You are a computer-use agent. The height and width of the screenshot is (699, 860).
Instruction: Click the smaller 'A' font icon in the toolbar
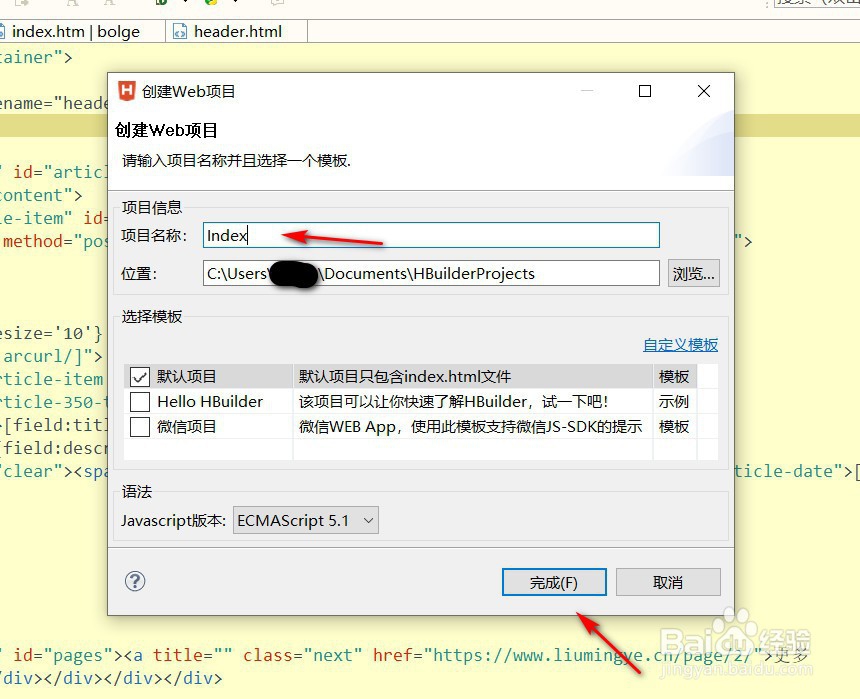110,4
